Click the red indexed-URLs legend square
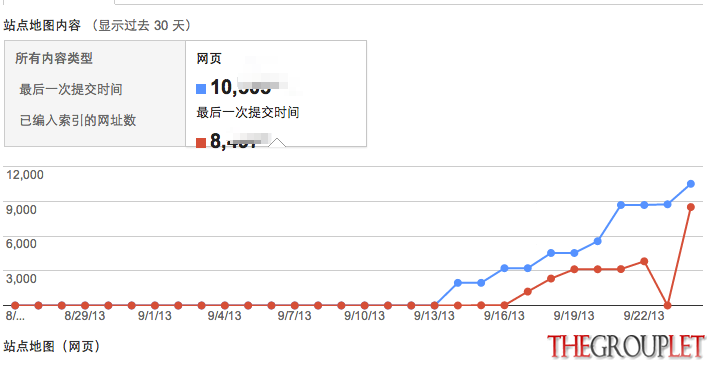The width and height of the screenshot is (712, 365). [x=201, y=143]
